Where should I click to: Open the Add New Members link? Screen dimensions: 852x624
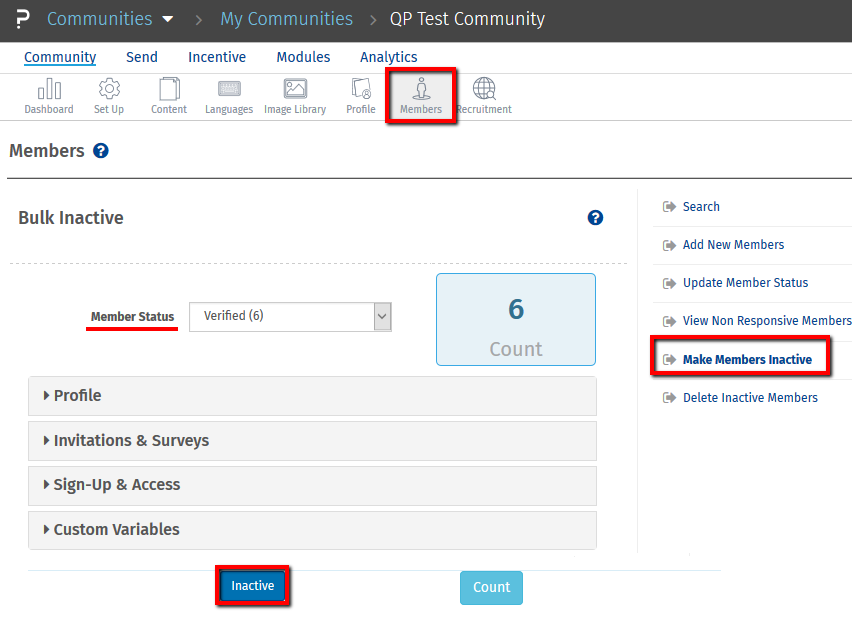[734, 245]
